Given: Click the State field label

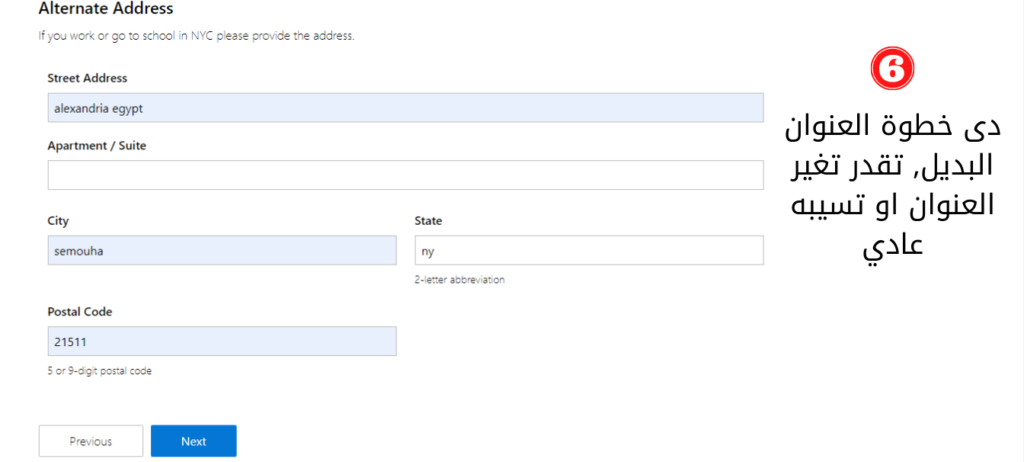Looking at the screenshot, I should click(x=428, y=222).
